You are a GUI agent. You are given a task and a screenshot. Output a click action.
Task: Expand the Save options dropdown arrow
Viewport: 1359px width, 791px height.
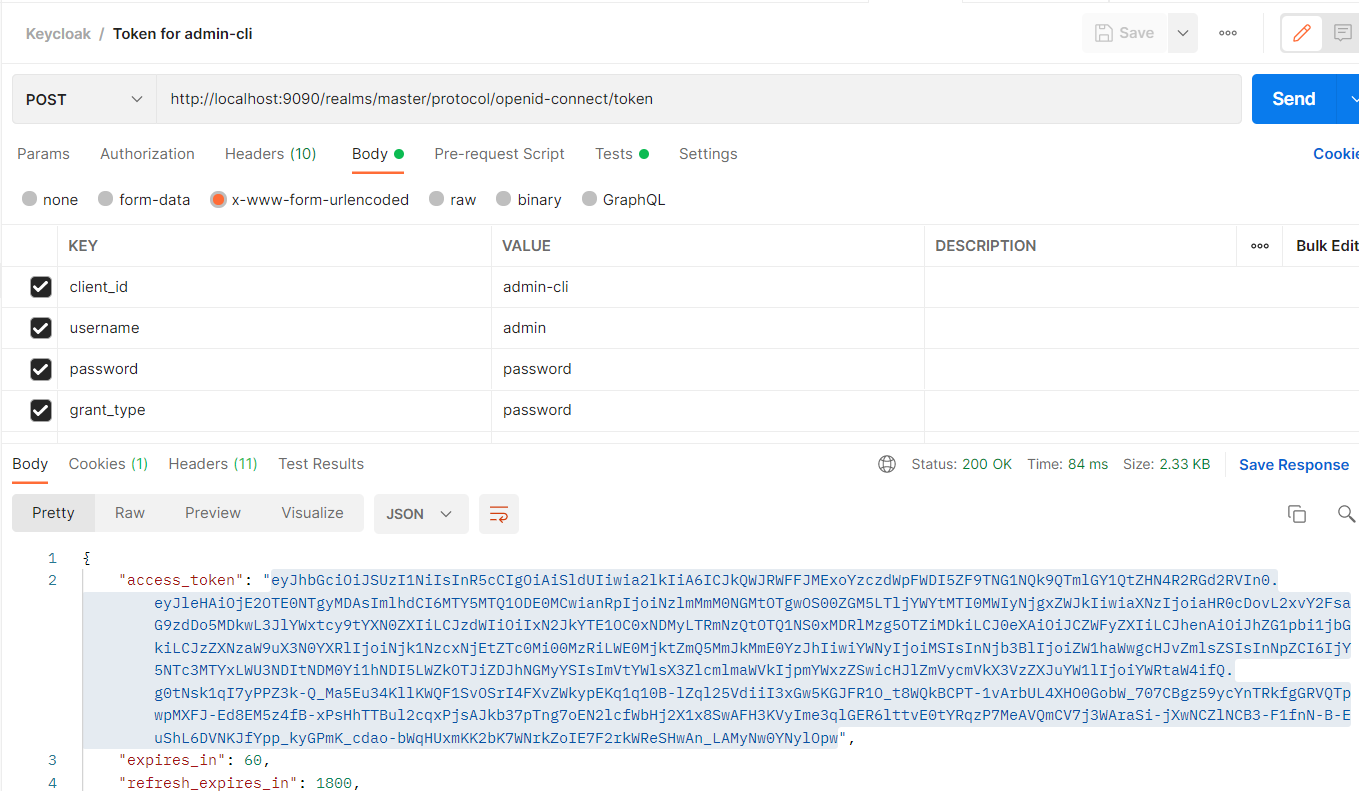1182,33
